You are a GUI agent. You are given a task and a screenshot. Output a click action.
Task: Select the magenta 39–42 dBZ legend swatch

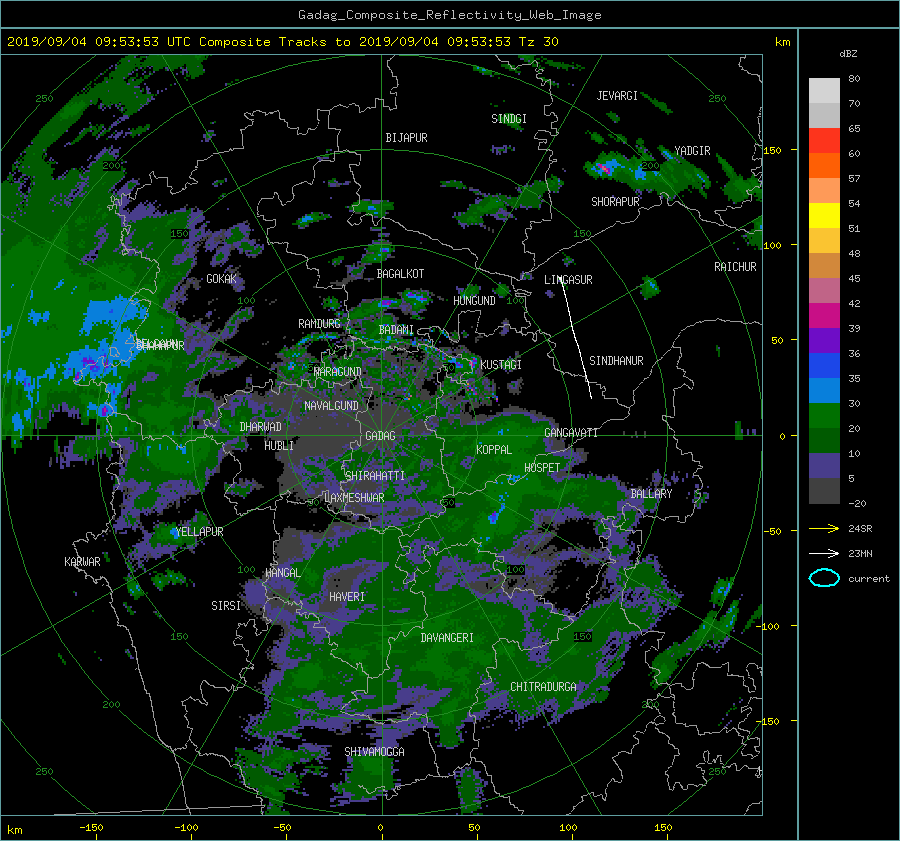point(824,316)
